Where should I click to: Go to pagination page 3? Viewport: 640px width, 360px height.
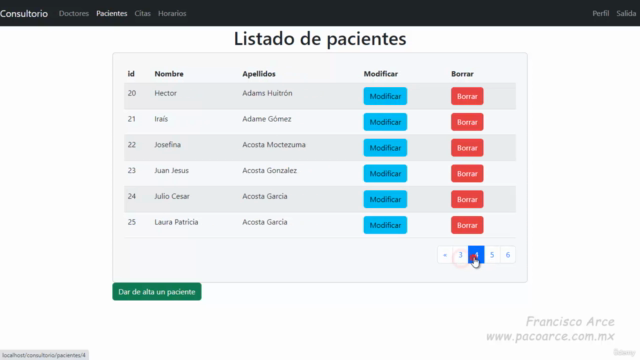click(x=460, y=255)
